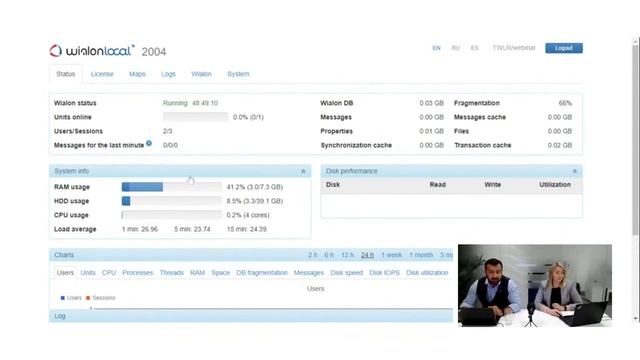Click the Transaction cache 0.02 GB value
The image size is (640, 360).
560,145
